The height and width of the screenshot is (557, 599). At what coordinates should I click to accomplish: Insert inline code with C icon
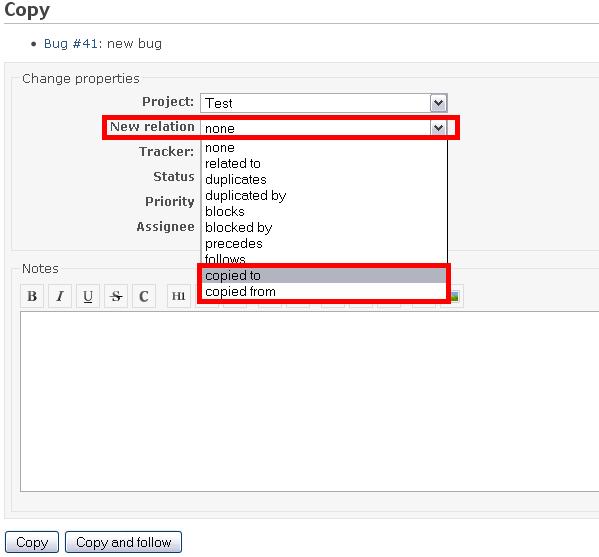pyautogui.click(x=144, y=296)
